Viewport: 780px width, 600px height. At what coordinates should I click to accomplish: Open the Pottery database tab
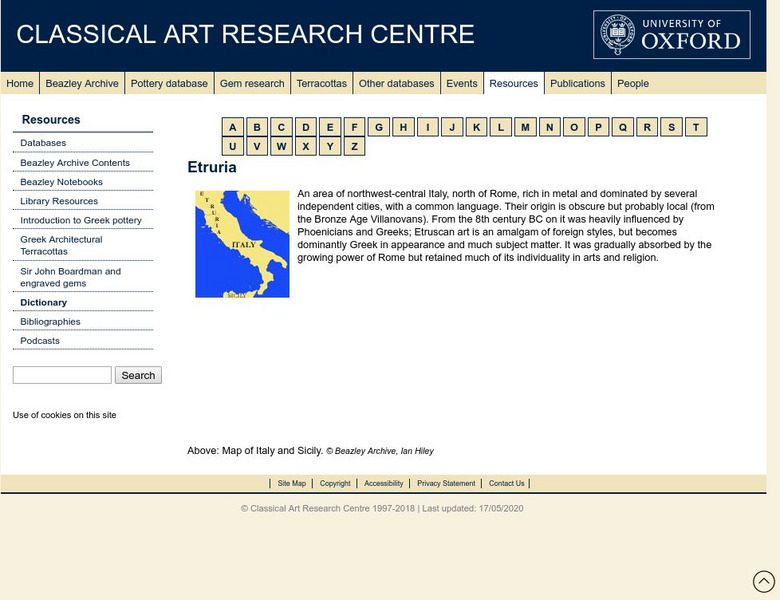[169, 84]
